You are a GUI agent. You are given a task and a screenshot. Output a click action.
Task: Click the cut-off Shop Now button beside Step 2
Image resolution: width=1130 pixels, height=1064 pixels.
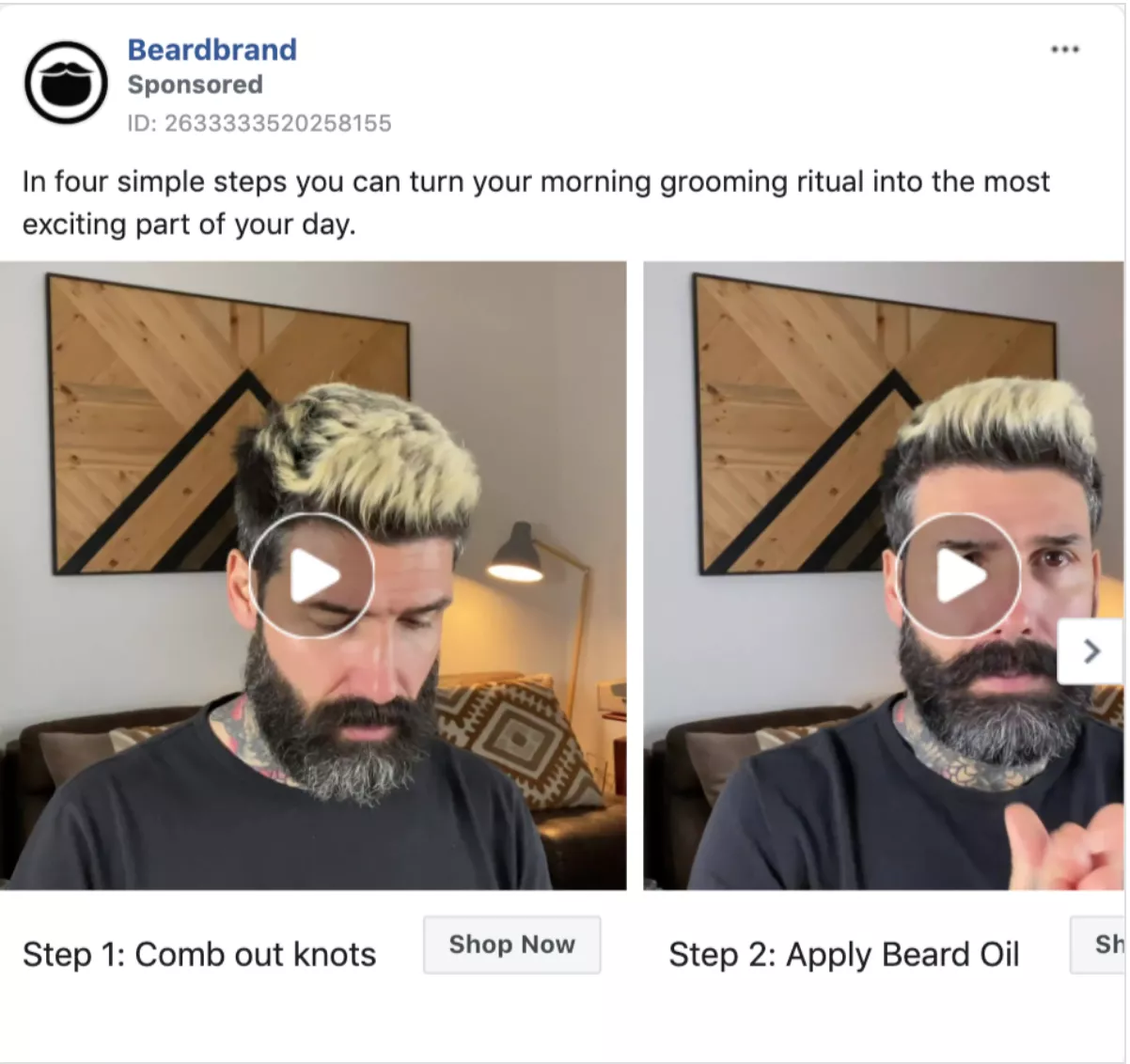click(1099, 945)
